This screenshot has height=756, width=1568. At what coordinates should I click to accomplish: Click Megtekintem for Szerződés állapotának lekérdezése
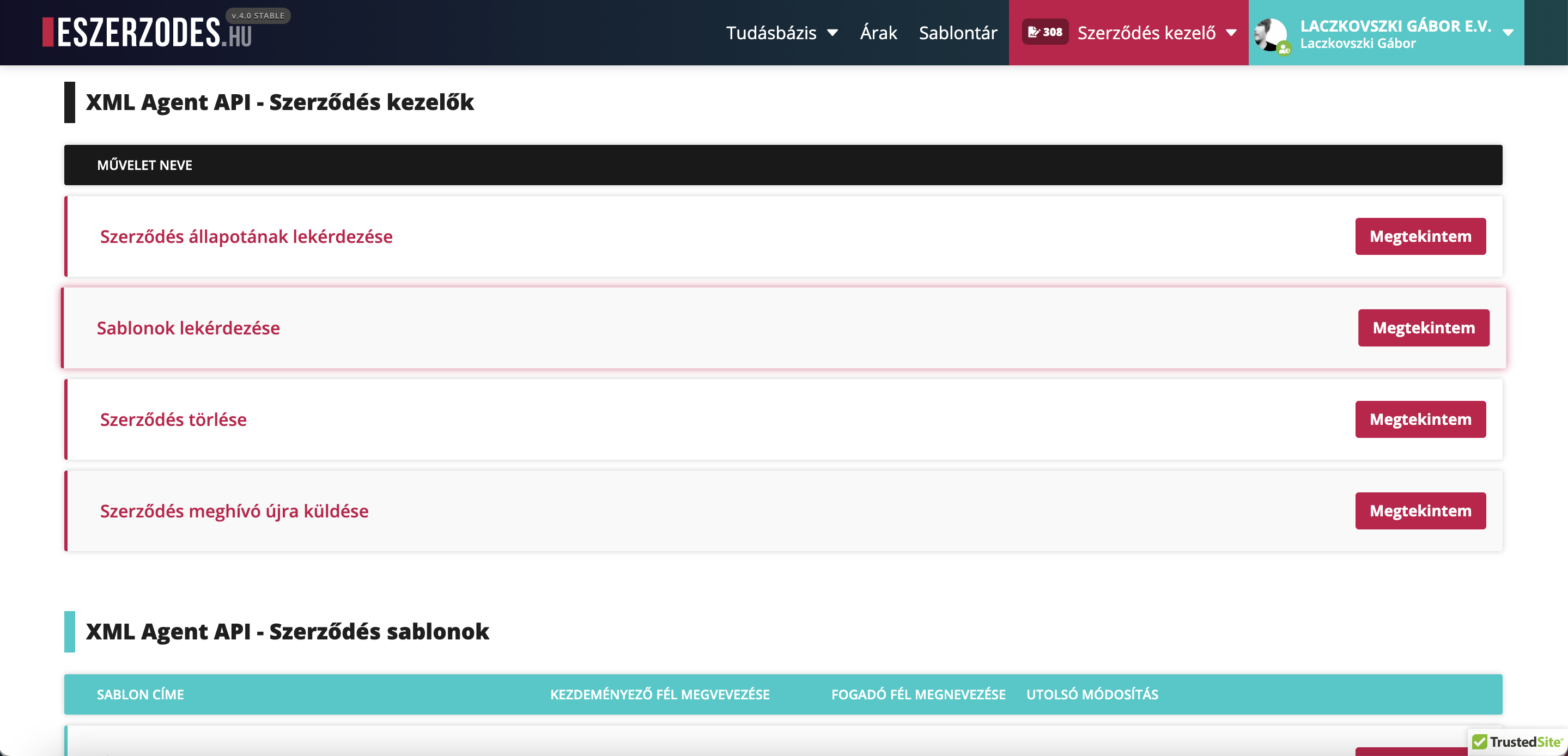[1420, 236]
